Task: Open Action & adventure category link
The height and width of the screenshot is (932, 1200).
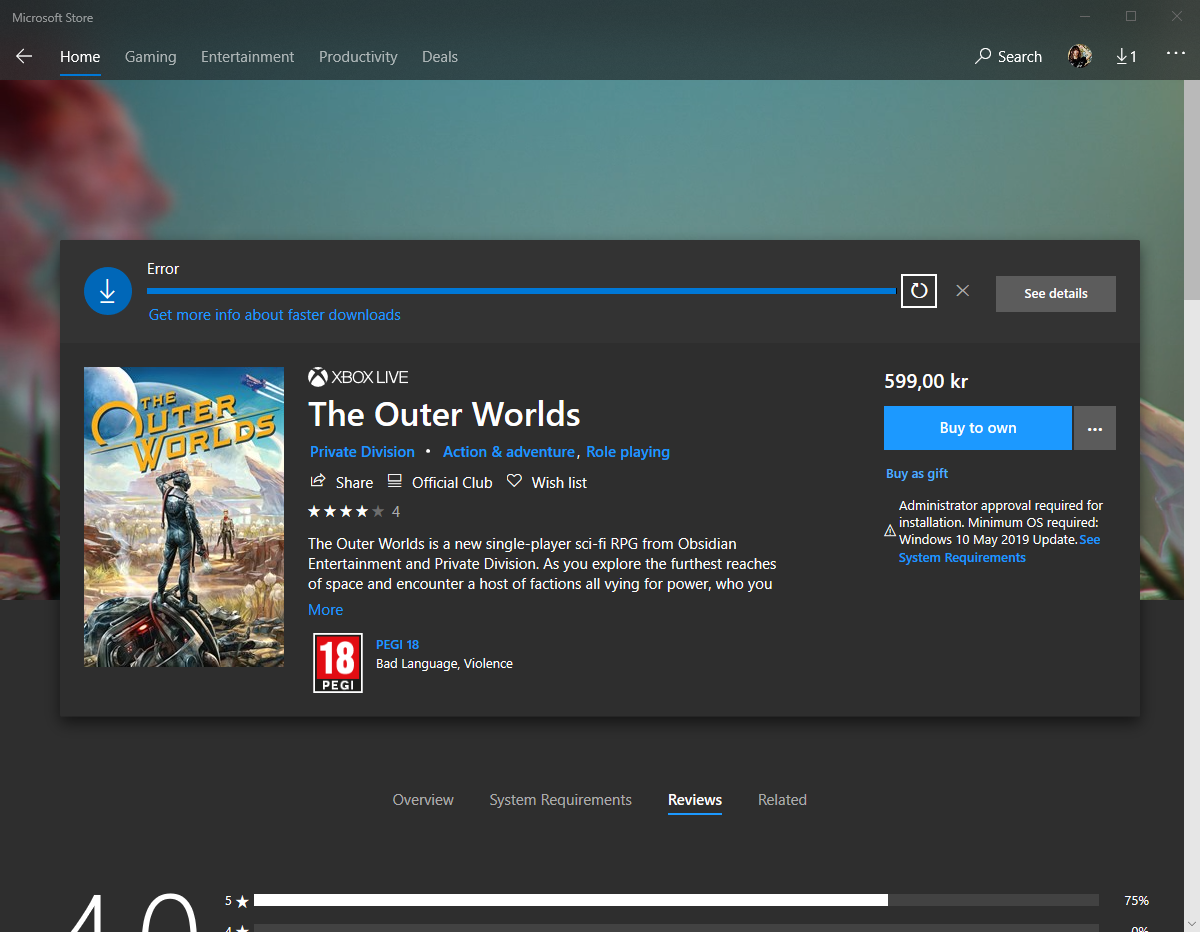Action: pos(509,452)
